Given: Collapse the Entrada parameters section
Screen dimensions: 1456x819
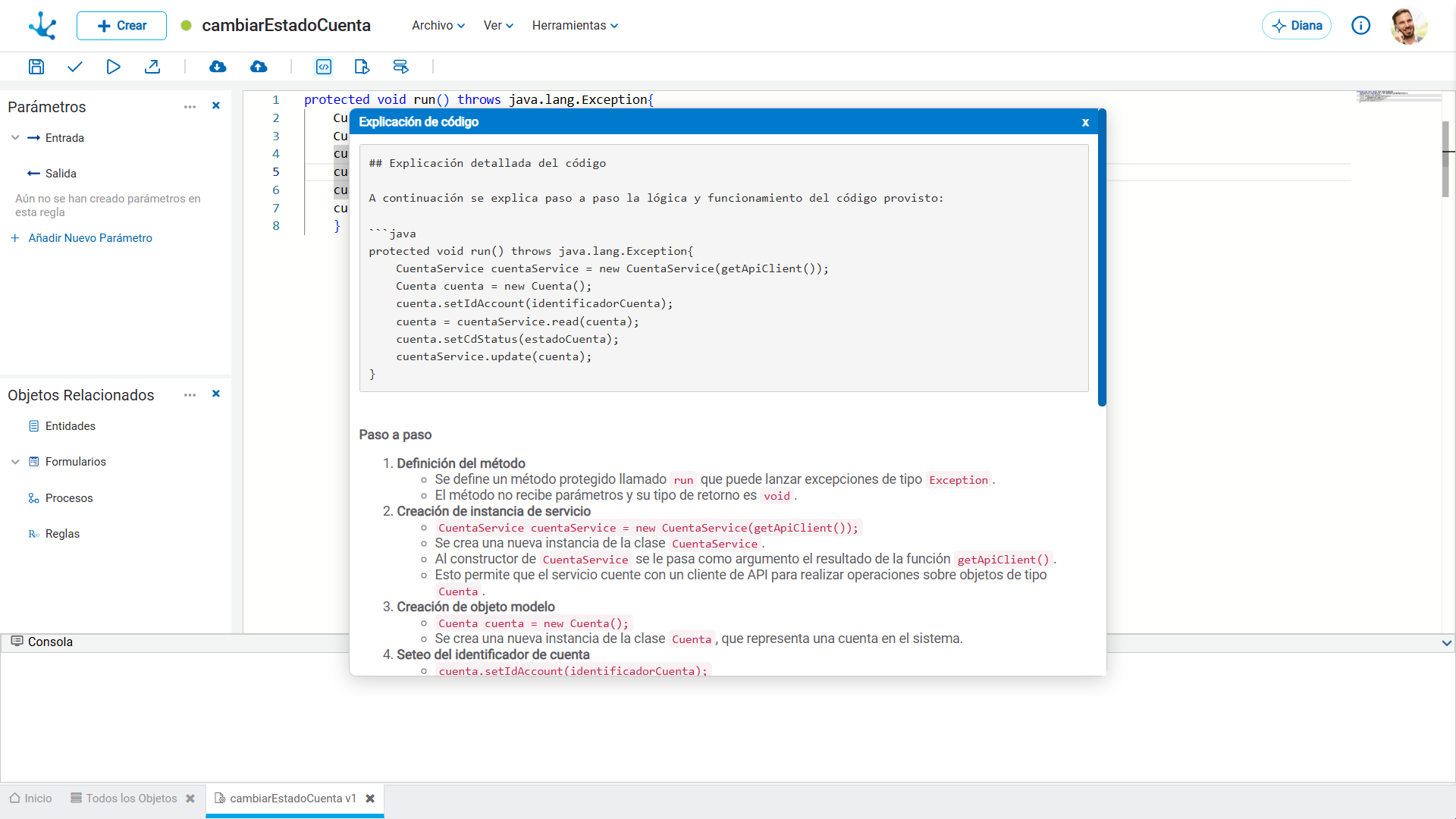Looking at the screenshot, I should 15,138.
